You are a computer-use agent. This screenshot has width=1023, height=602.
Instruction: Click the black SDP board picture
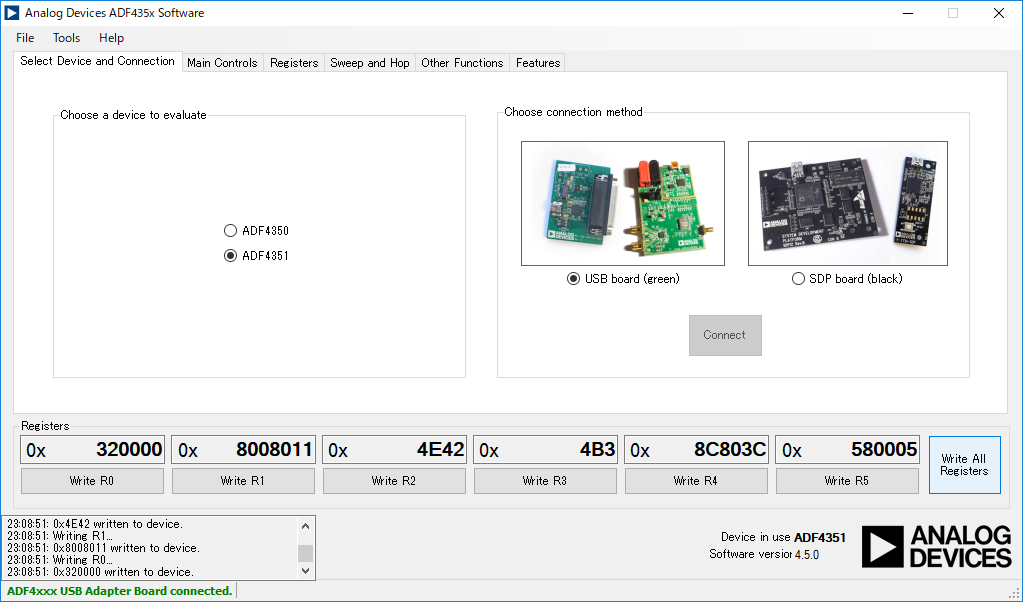click(847, 203)
